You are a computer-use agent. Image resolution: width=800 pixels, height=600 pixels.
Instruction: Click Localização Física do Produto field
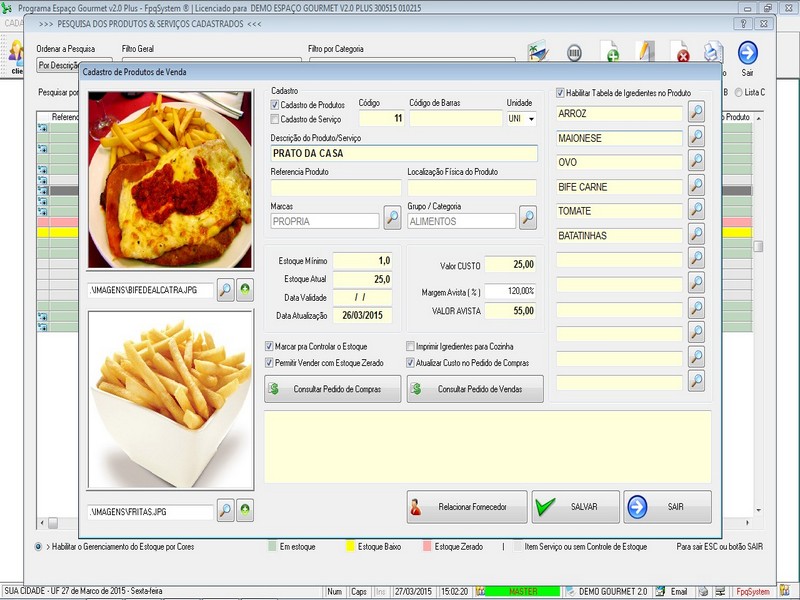472,188
